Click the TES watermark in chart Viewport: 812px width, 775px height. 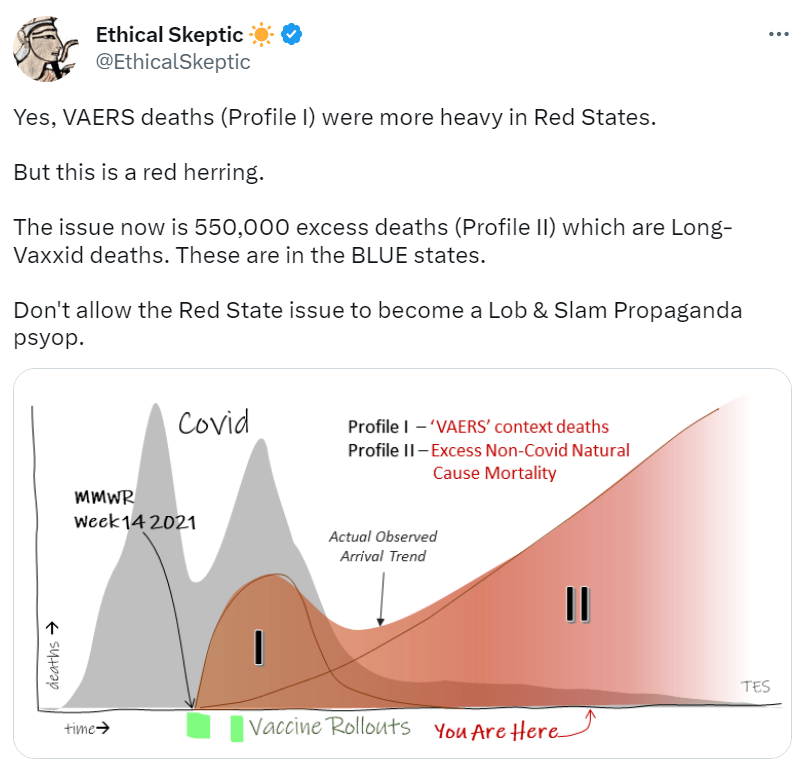[x=756, y=687]
